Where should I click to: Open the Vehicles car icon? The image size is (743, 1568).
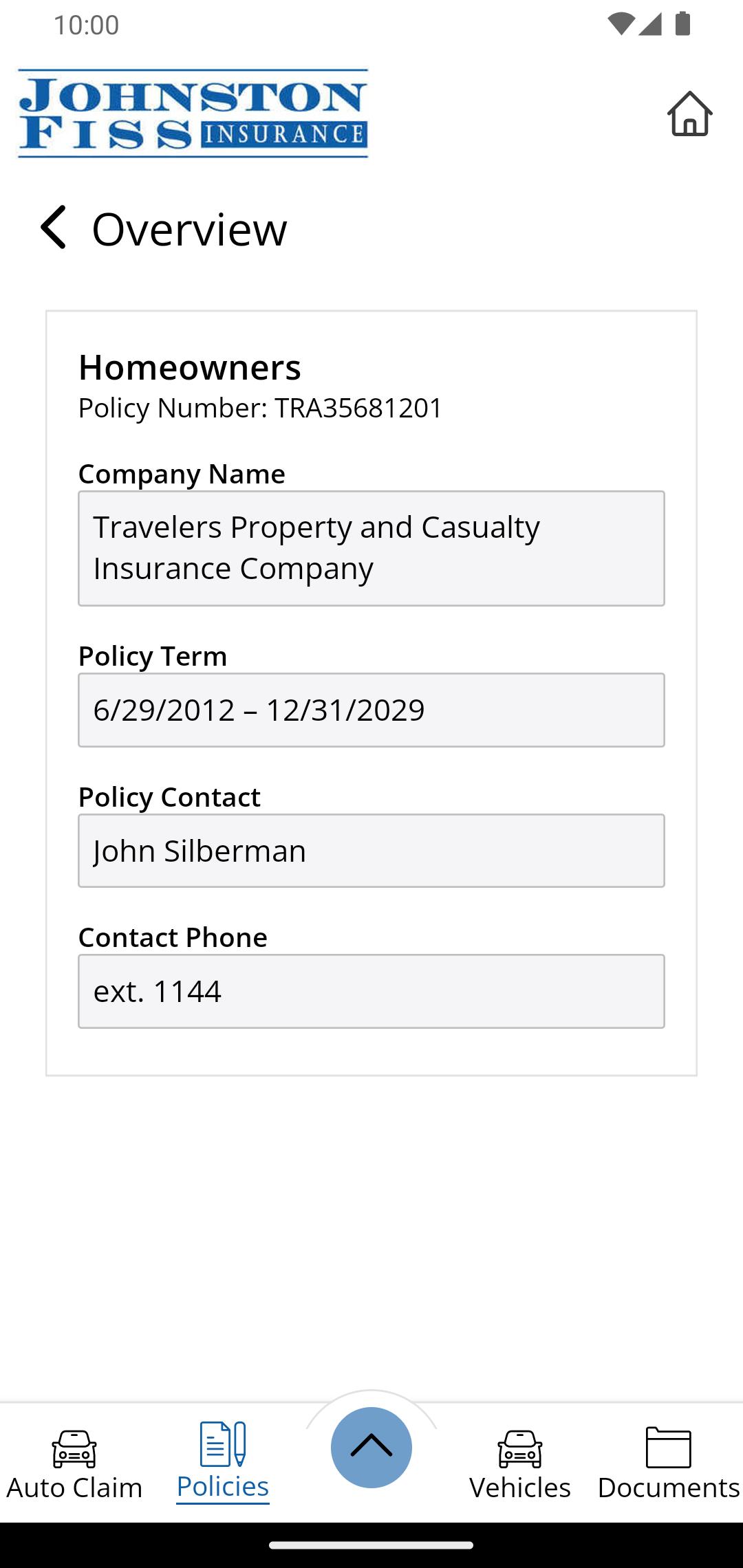(520, 1448)
